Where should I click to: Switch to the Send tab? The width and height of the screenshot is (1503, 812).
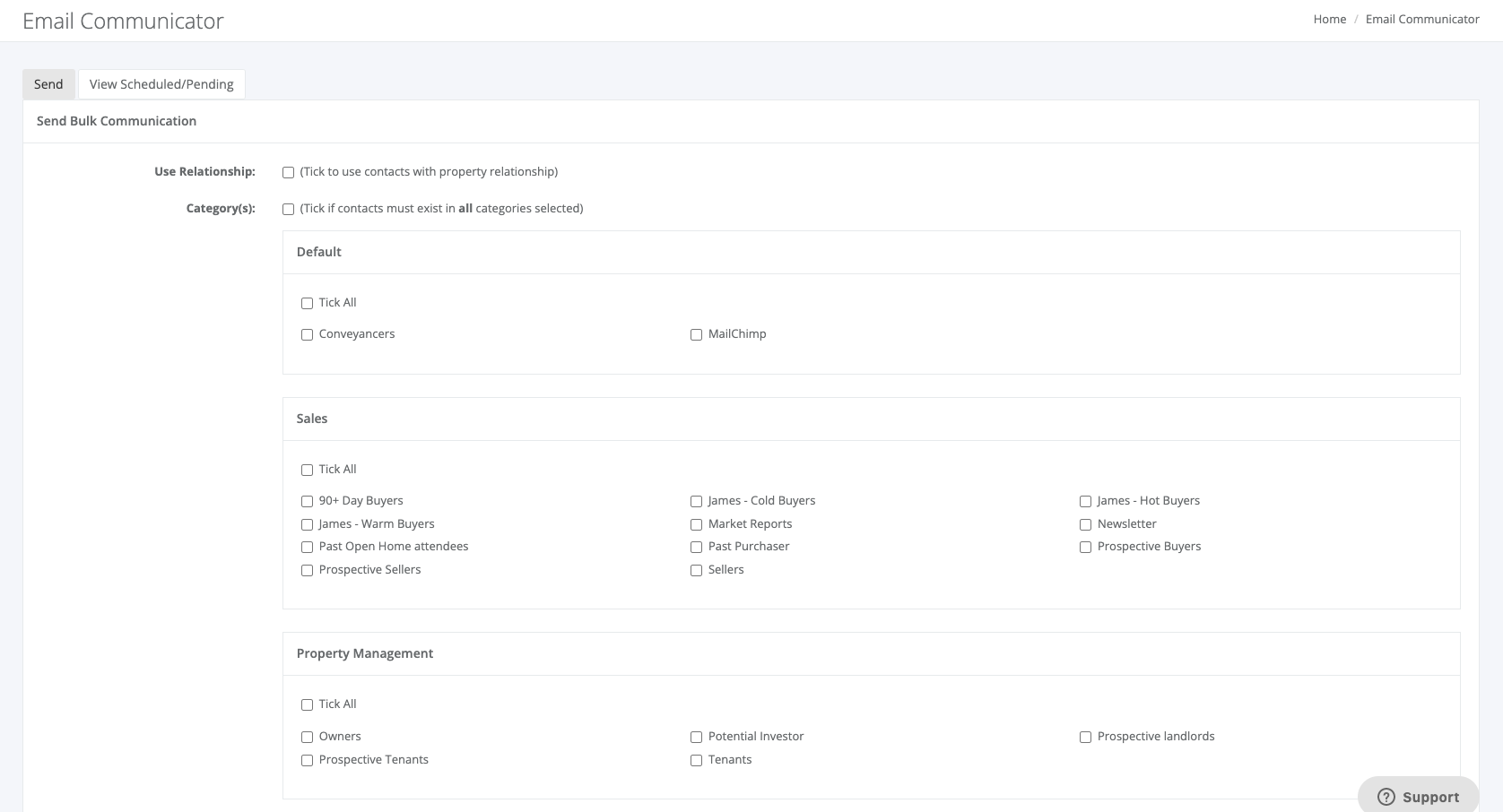coord(48,84)
